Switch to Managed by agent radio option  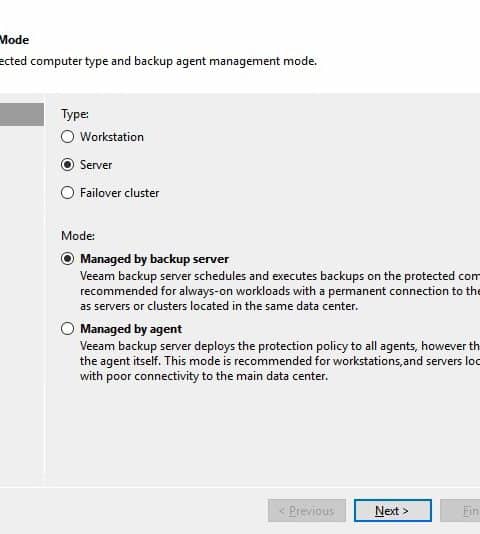click(67, 329)
